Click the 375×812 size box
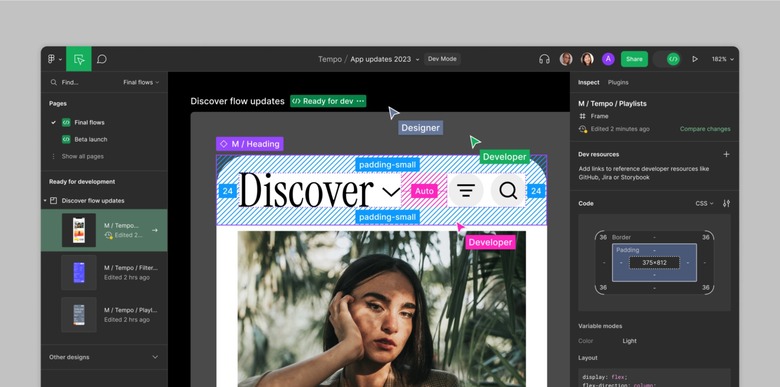Image resolution: width=780 pixels, height=387 pixels. tap(654, 263)
